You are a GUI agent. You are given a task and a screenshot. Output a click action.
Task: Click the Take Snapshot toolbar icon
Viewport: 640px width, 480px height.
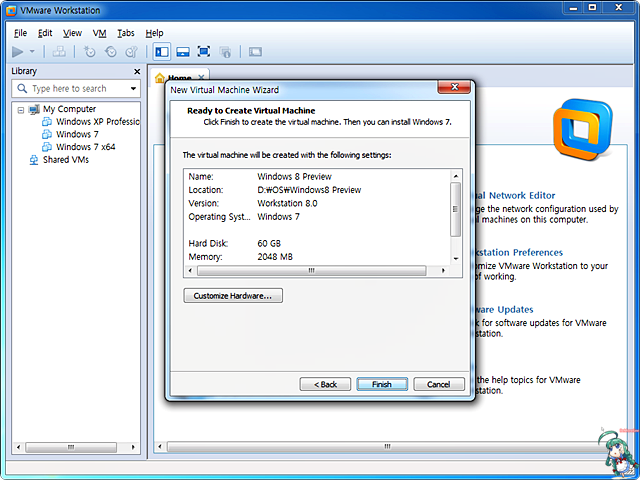point(89,52)
